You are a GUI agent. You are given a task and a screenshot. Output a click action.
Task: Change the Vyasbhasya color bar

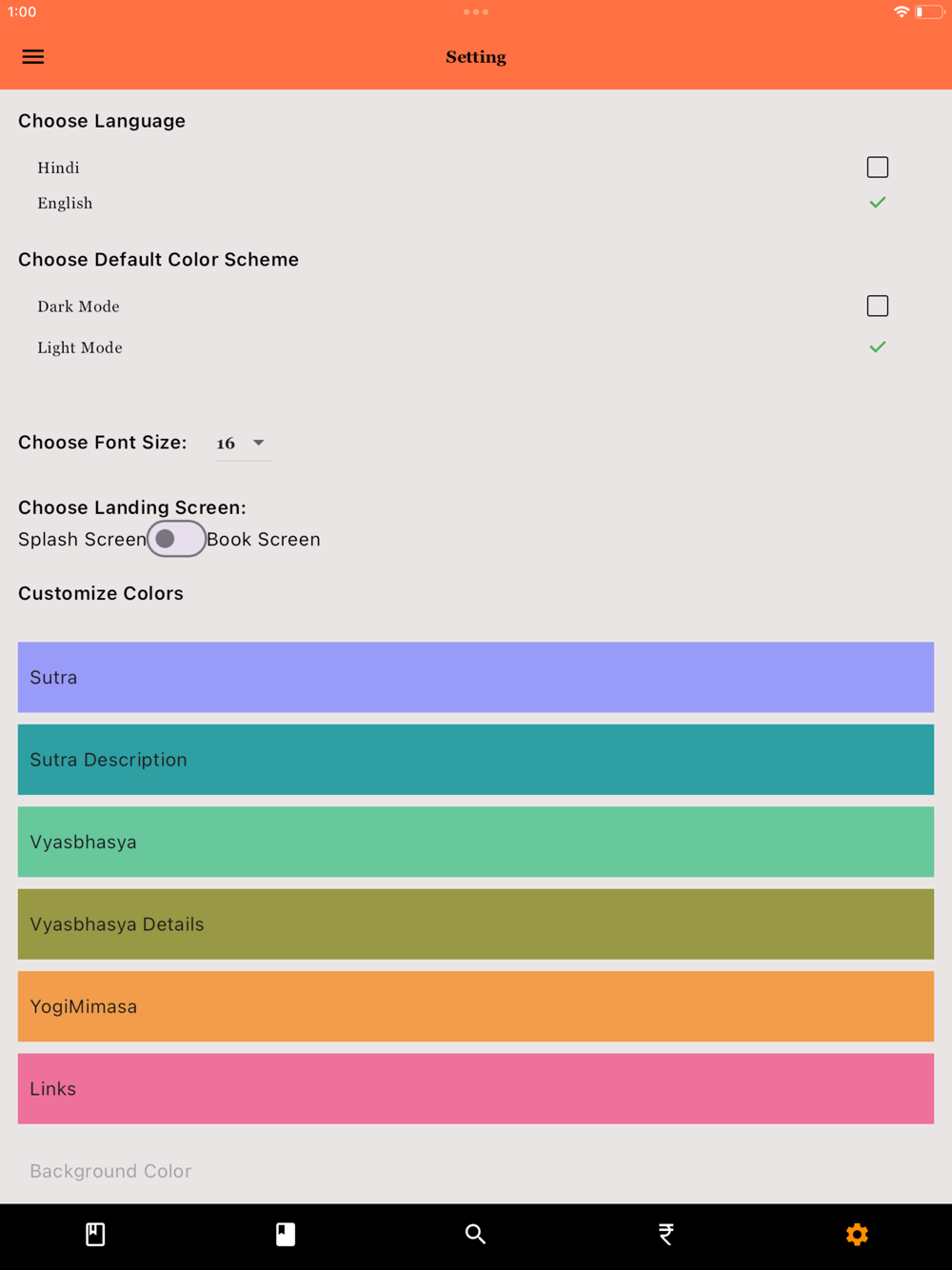[476, 842]
